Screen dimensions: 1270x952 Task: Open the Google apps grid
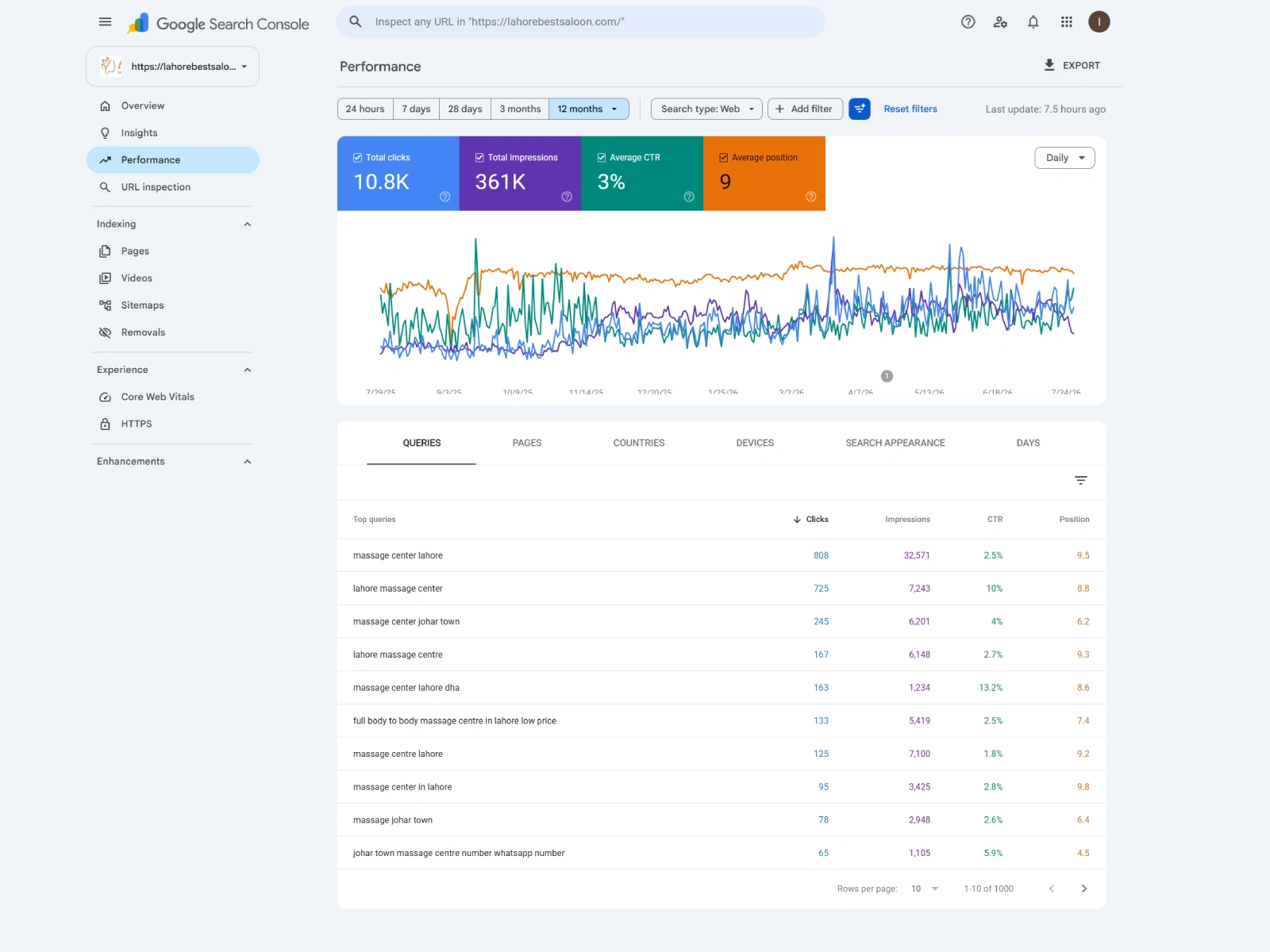pos(1066,22)
